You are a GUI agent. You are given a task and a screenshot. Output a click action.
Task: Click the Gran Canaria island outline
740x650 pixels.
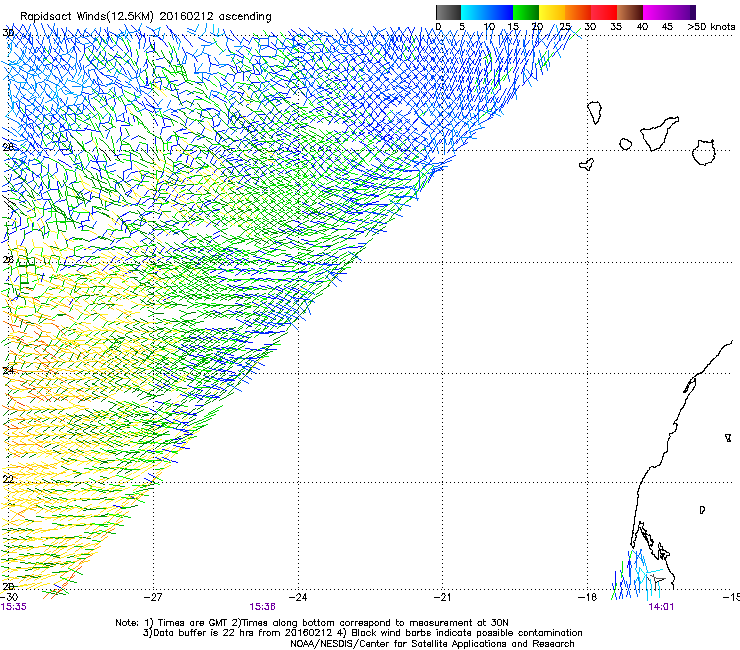pos(704,152)
